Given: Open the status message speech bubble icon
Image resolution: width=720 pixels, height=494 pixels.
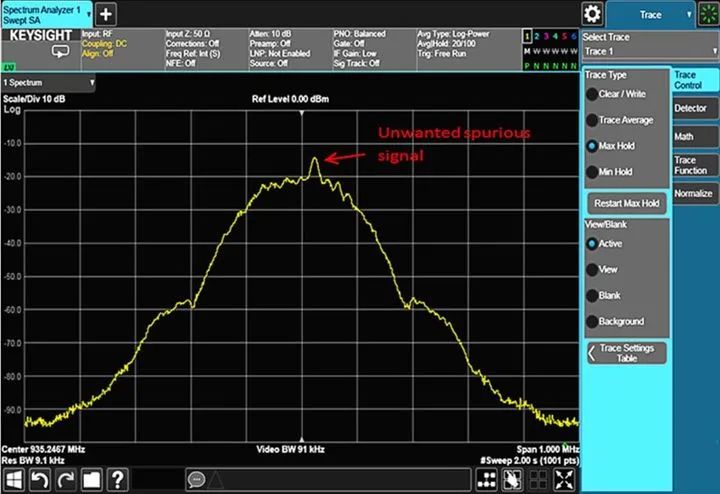Looking at the screenshot, I should click(197, 480).
